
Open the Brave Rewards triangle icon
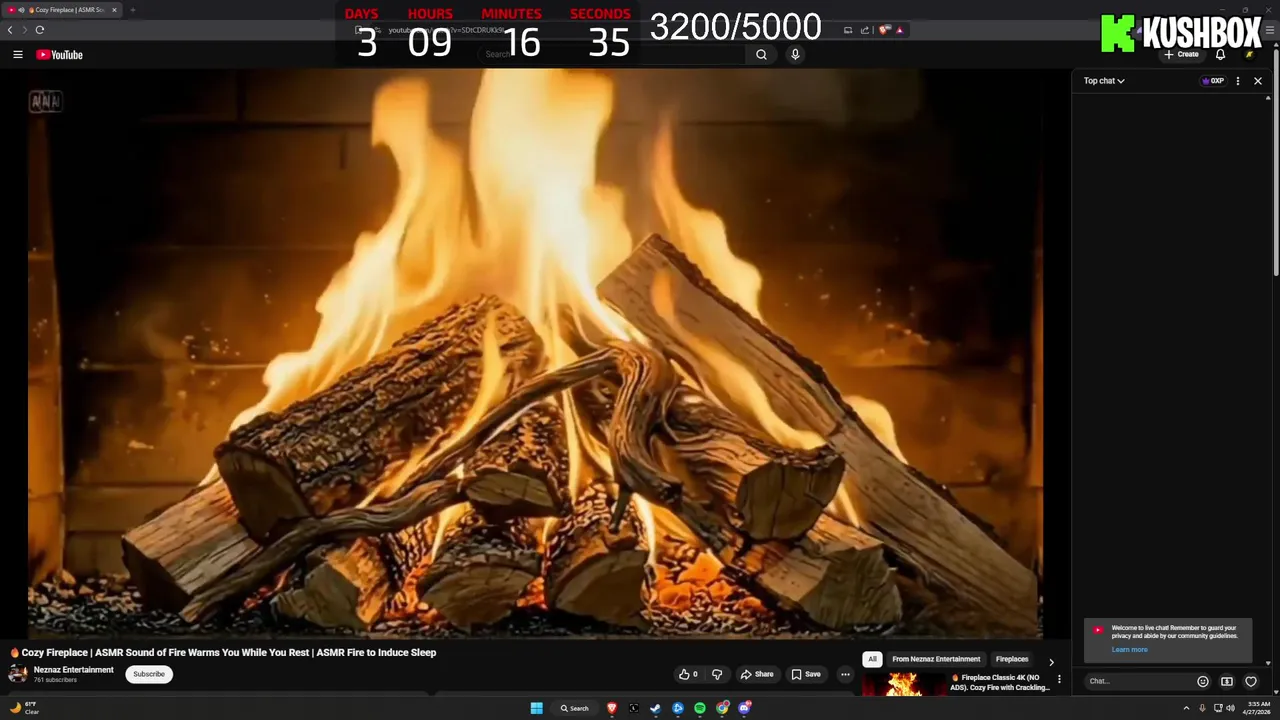coord(900,30)
